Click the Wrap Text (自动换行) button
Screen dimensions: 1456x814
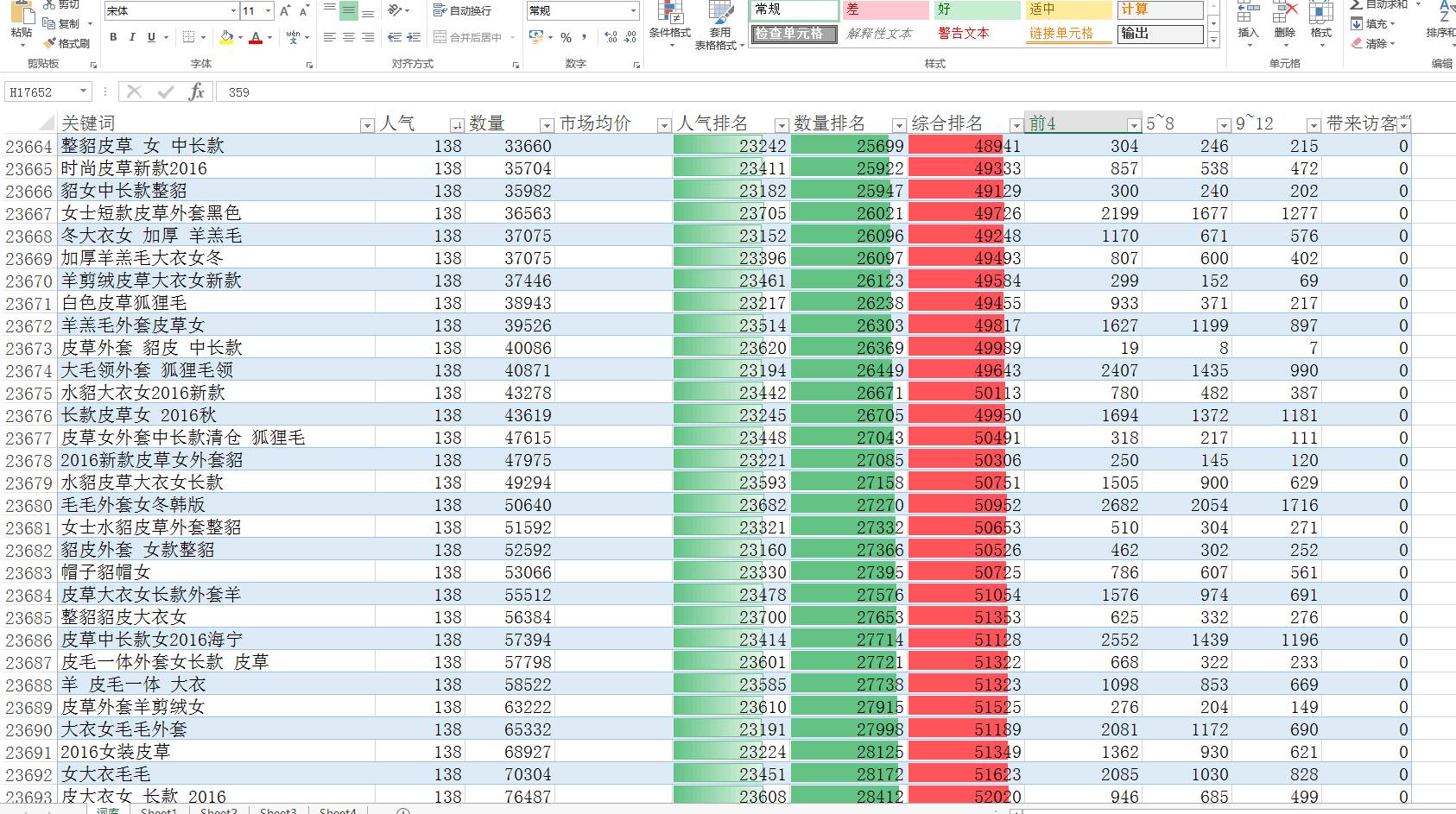point(462,10)
